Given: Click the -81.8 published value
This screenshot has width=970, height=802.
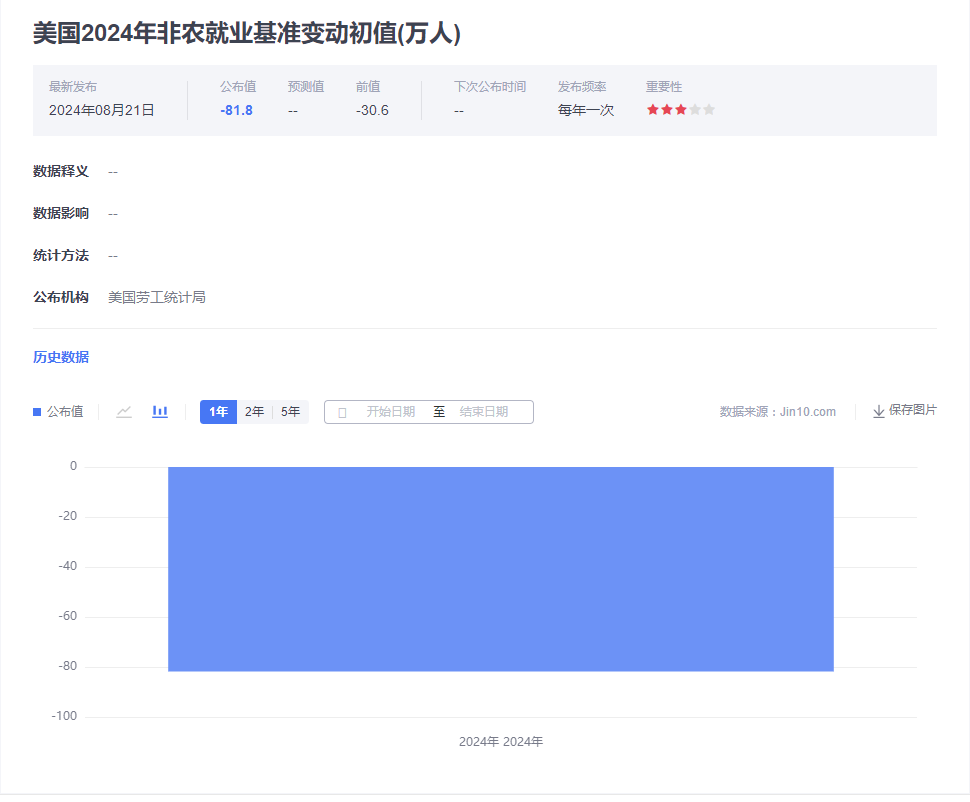Looking at the screenshot, I should [236, 110].
